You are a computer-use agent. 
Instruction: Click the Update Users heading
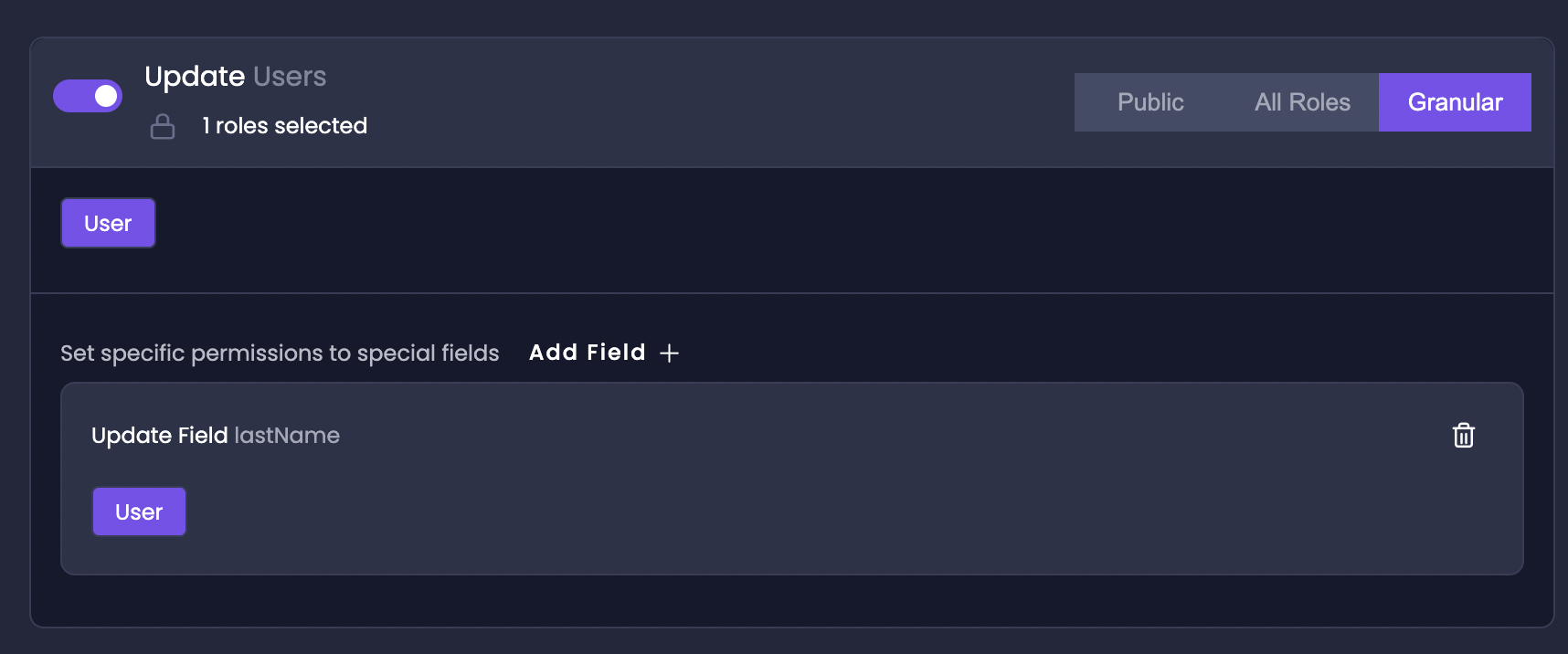pyautogui.click(x=194, y=77)
